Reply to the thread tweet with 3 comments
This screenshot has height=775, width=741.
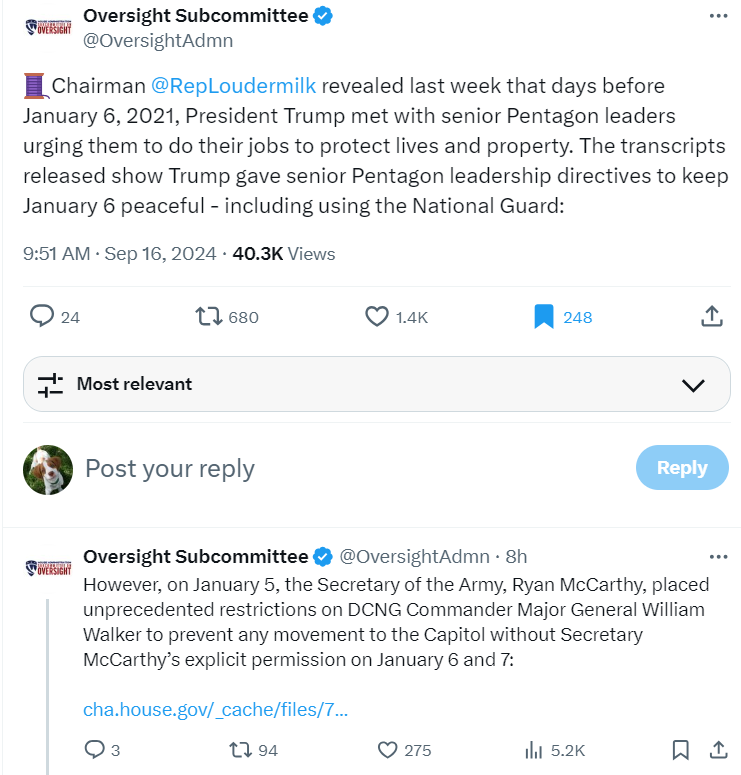(x=95, y=749)
